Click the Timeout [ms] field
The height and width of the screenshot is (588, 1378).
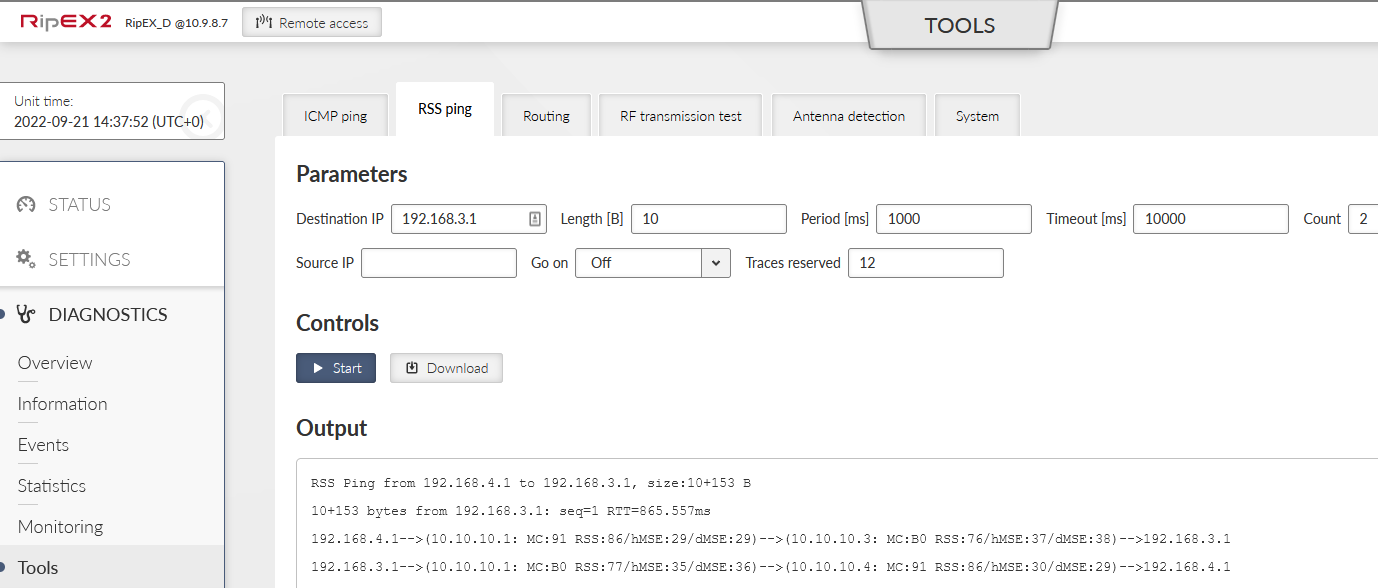(1211, 219)
